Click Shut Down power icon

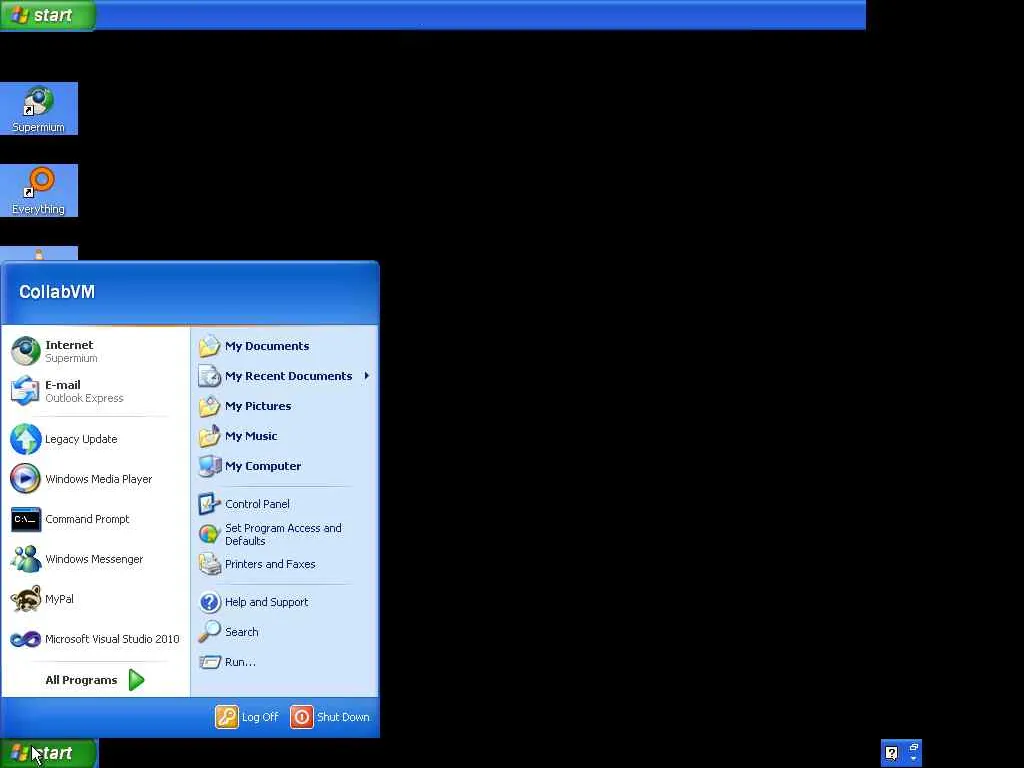(x=302, y=716)
